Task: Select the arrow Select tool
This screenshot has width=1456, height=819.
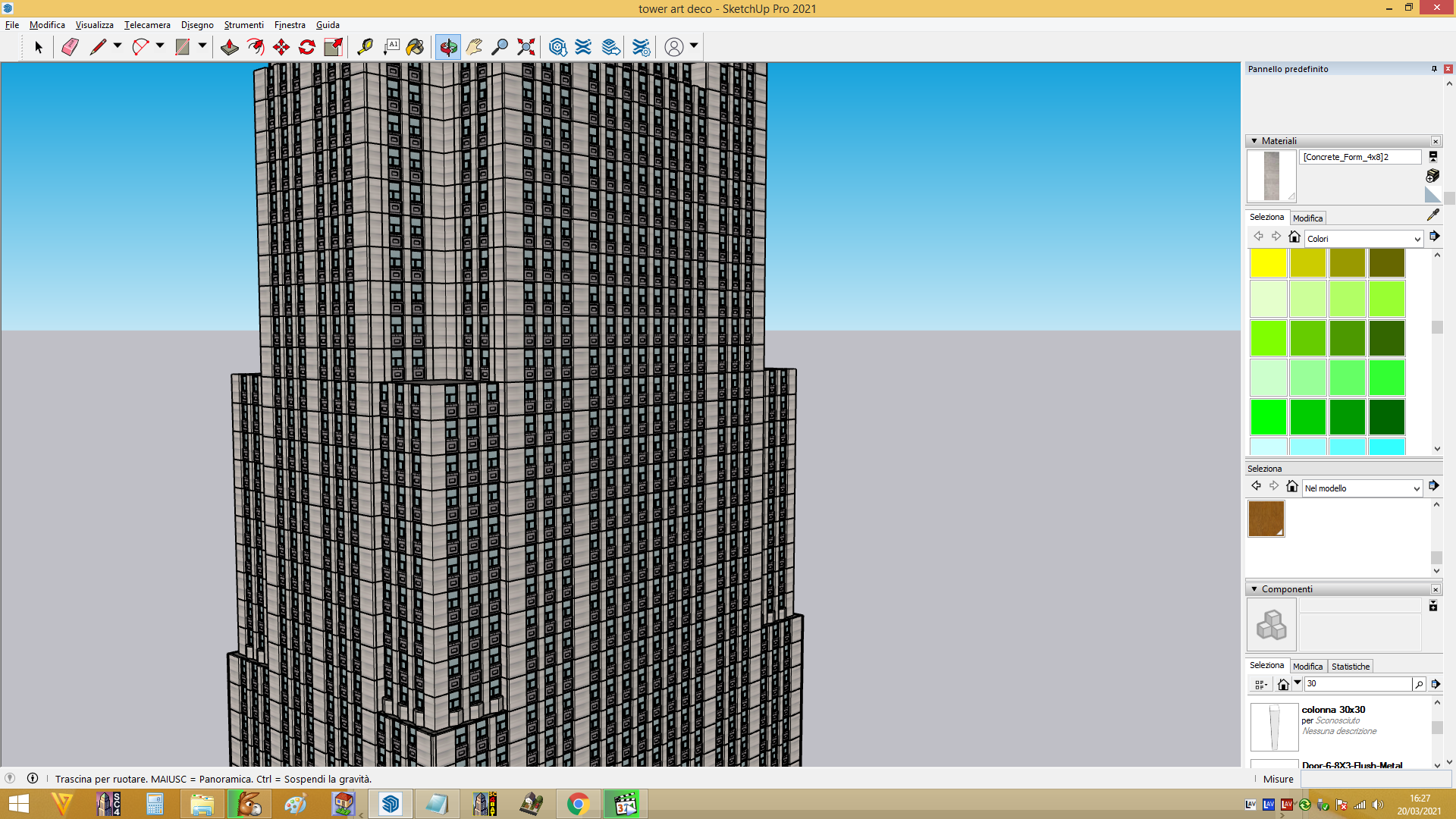Action: [x=39, y=47]
